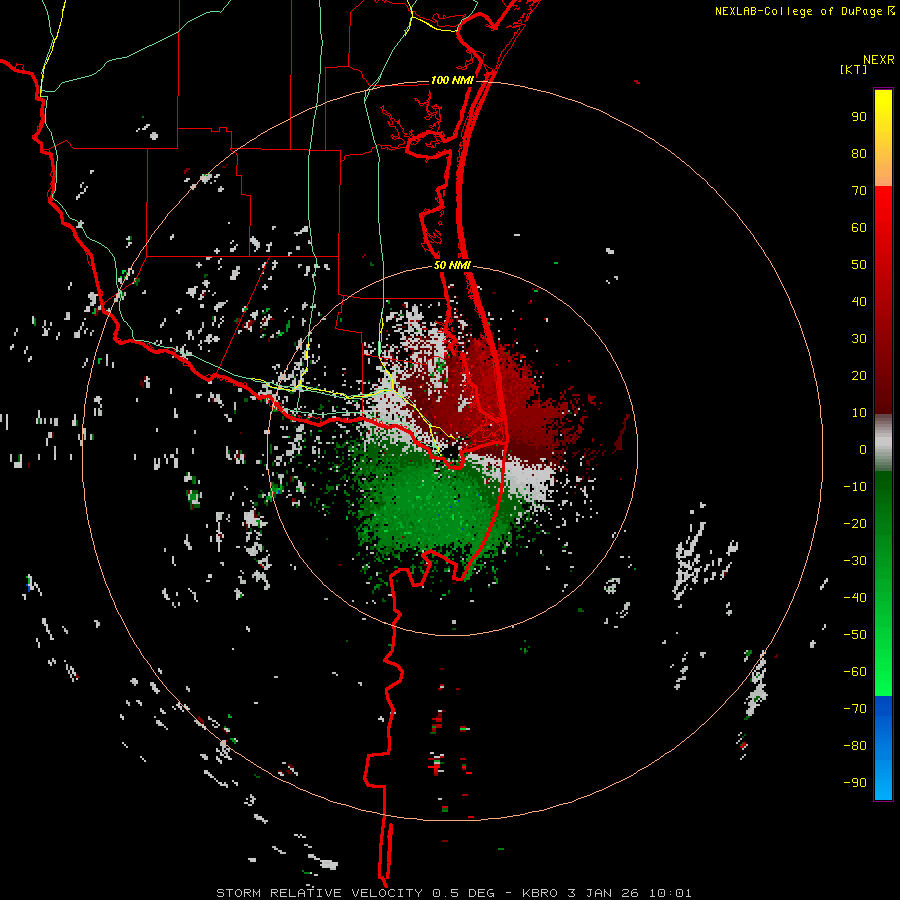
Task: Click the 60 value on velocity scale
Action: pyautogui.click(x=859, y=227)
